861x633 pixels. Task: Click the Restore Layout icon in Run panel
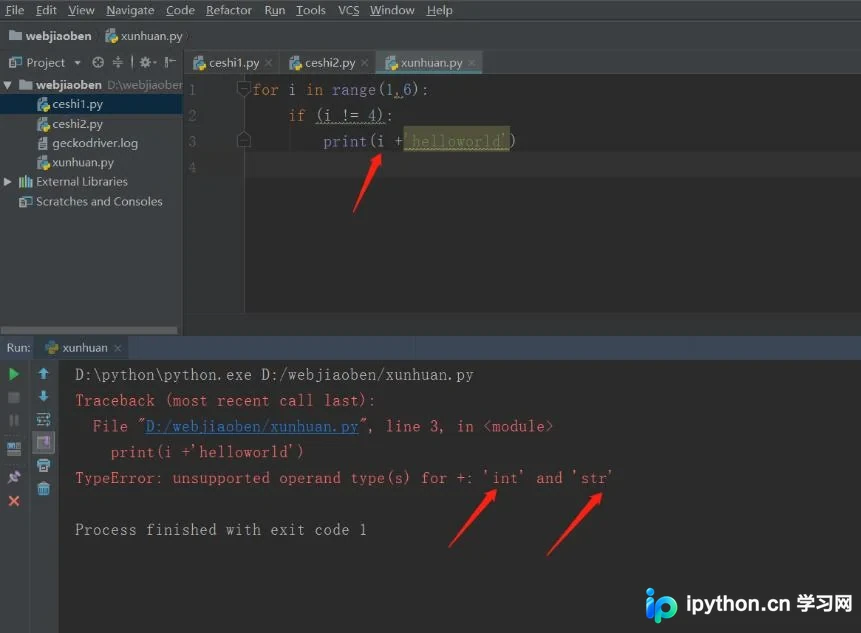(14, 449)
